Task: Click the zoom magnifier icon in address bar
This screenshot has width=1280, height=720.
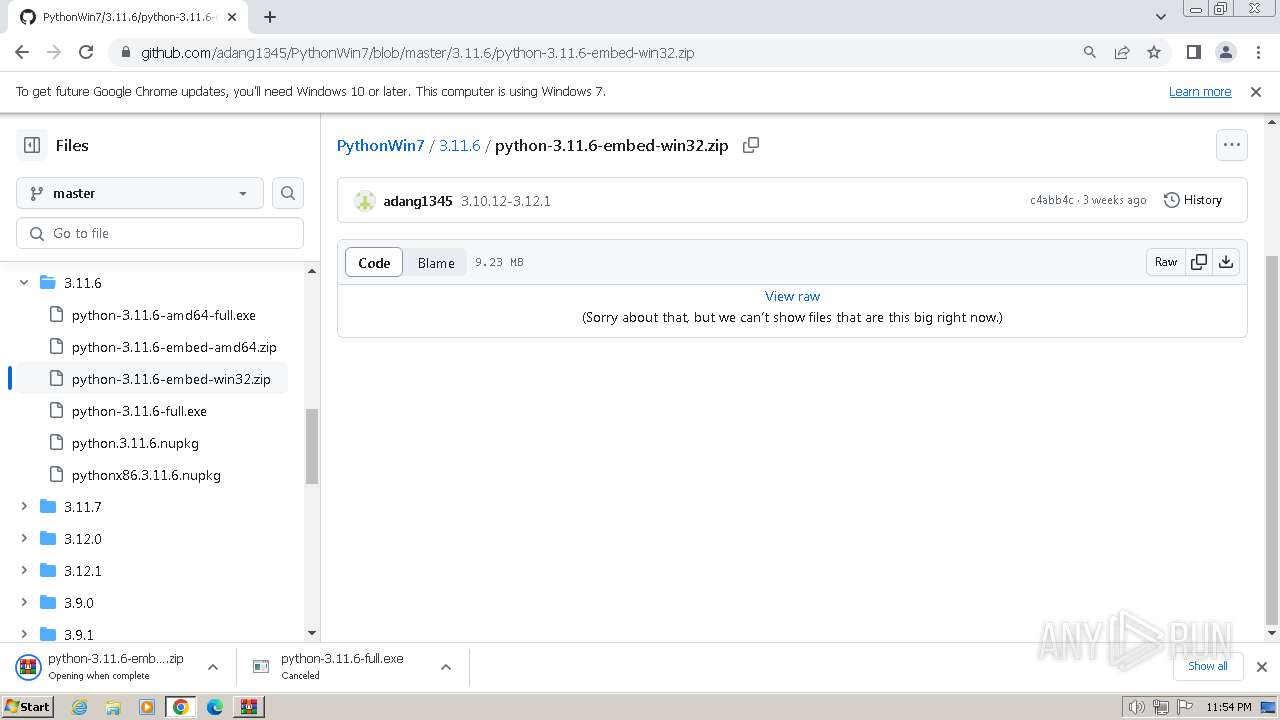Action: coord(1090,52)
